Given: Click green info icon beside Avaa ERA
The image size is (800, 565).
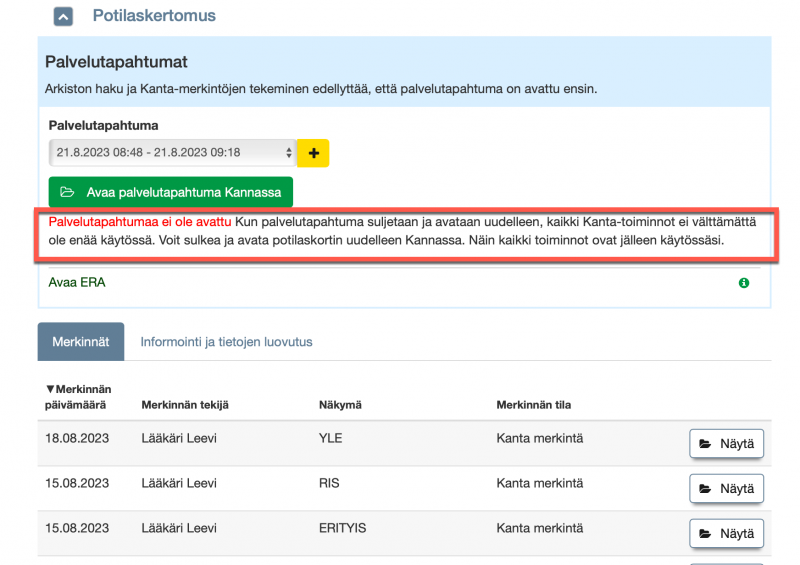Looking at the screenshot, I should [743, 284].
